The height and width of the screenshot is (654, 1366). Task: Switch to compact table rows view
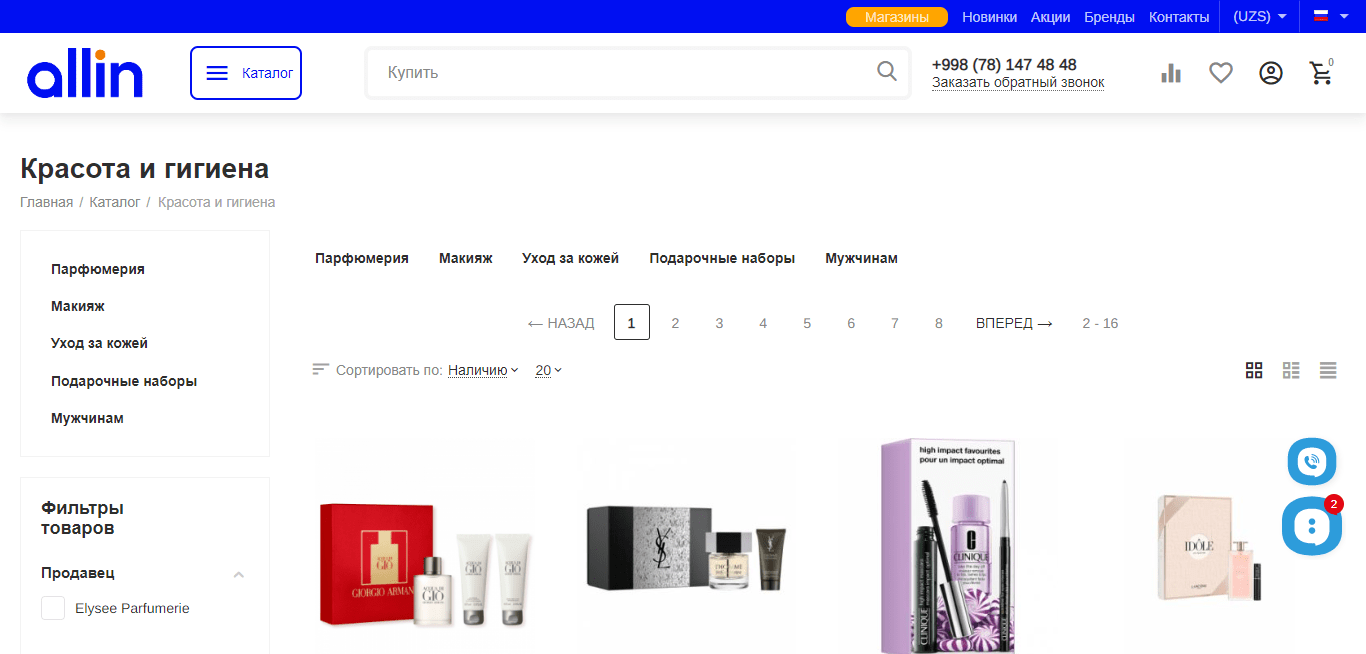tap(1328, 370)
